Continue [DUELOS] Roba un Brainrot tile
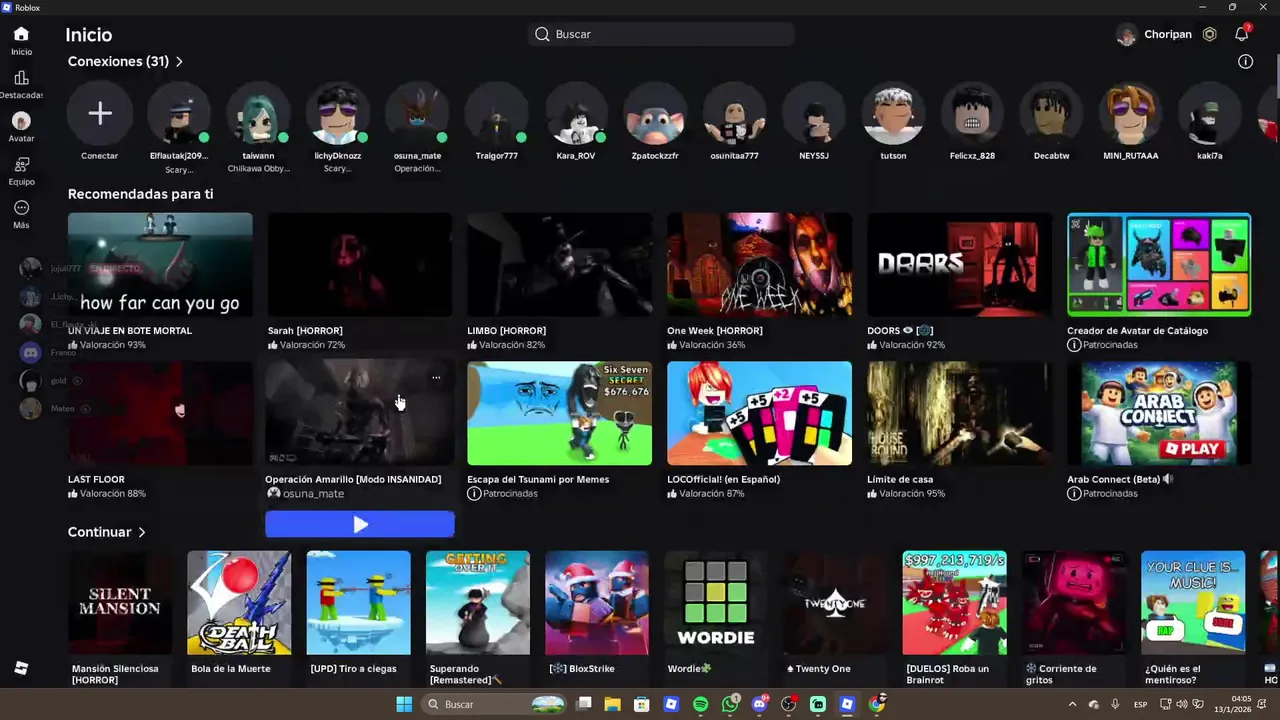The height and width of the screenshot is (720, 1280). [955, 603]
